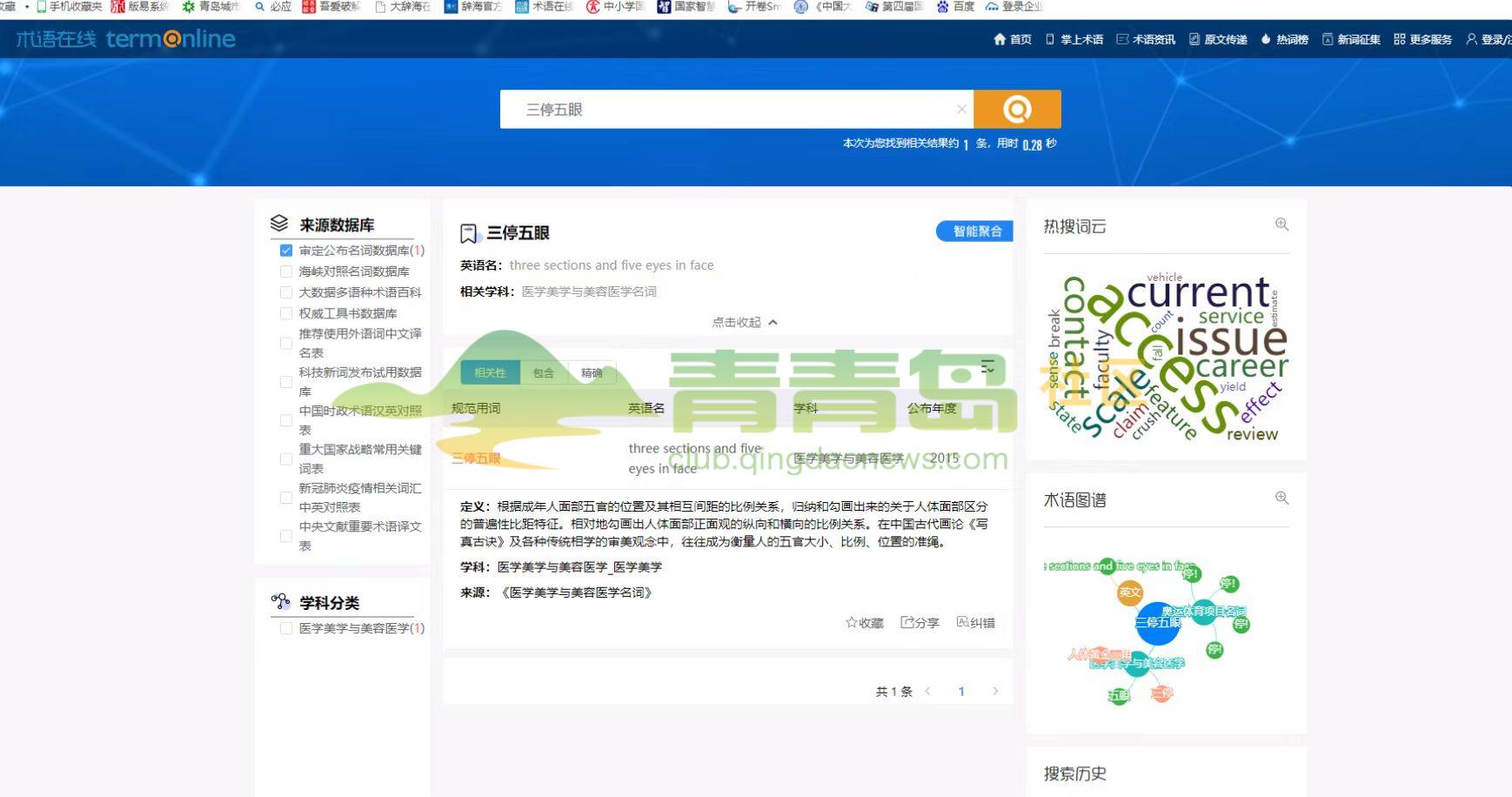Go to next page arrow in pagination

click(x=995, y=691)
